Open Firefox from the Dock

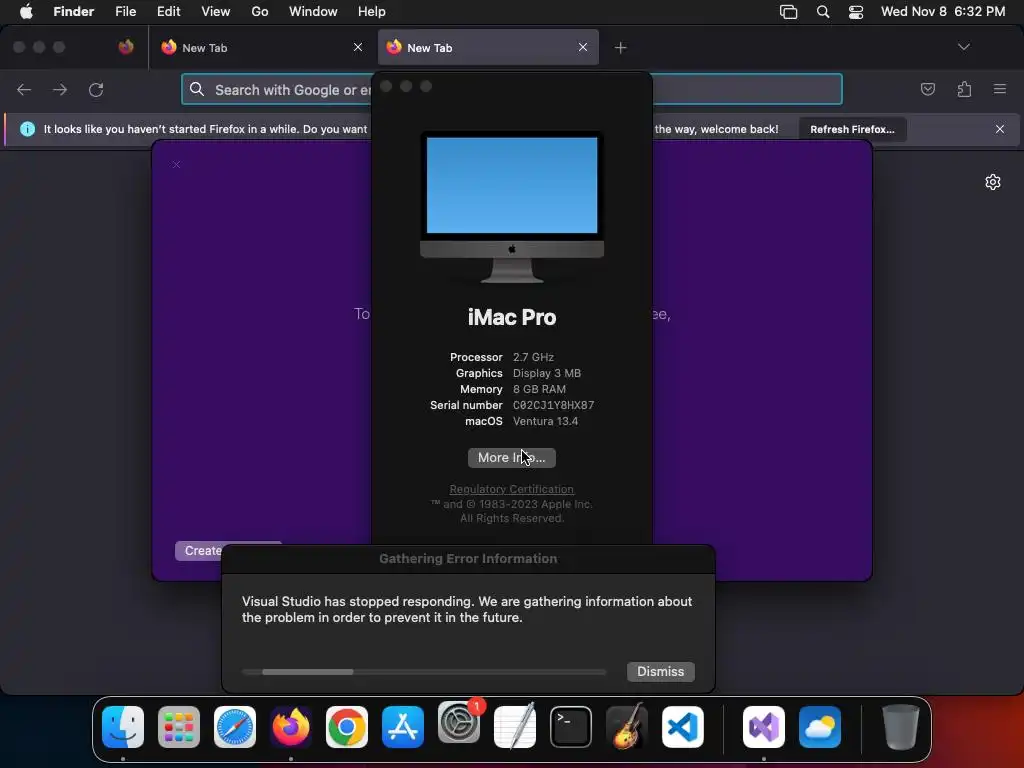(x=291, y=726)
